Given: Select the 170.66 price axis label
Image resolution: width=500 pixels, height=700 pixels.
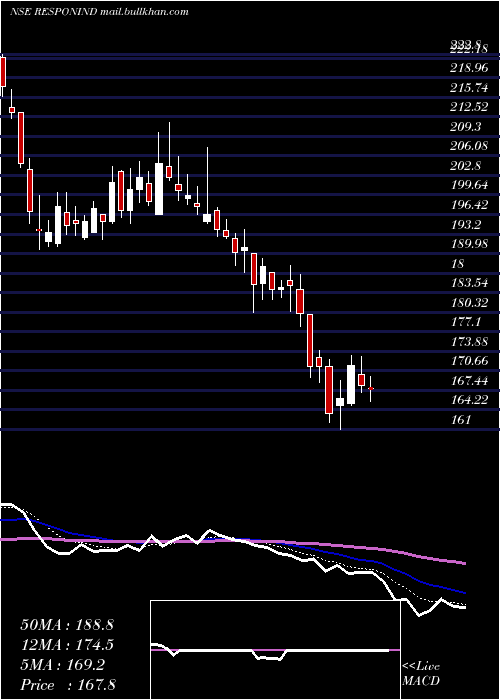Looking at the screenshot, I should [x=469, y=361].
